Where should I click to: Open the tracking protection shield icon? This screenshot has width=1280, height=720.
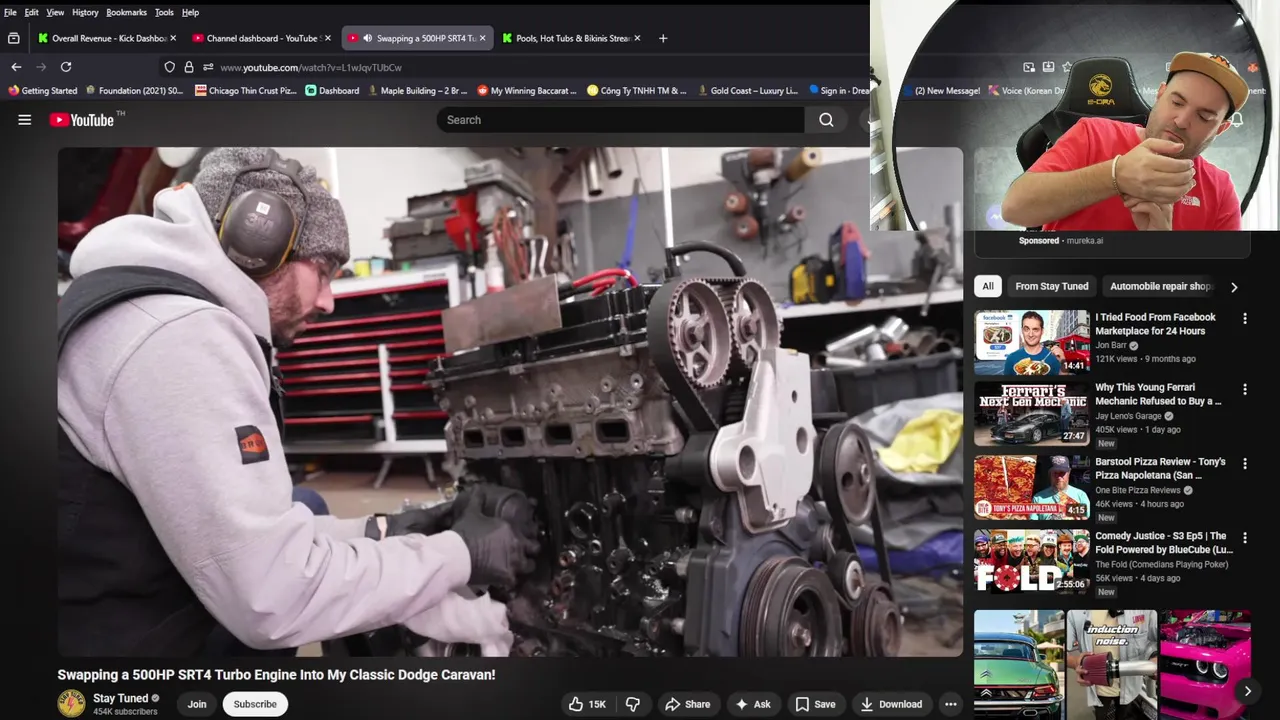point(169,67)
